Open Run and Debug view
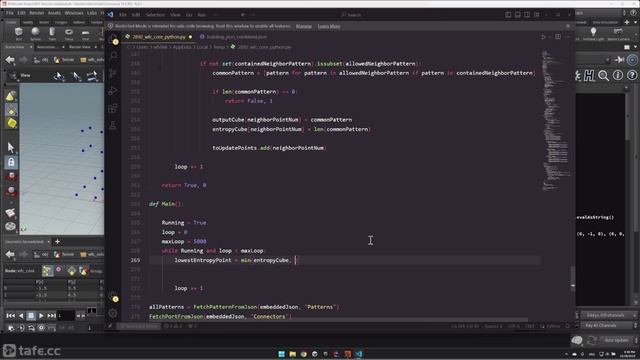The width and height of the screenshot is (640, 360). [113, 91]
